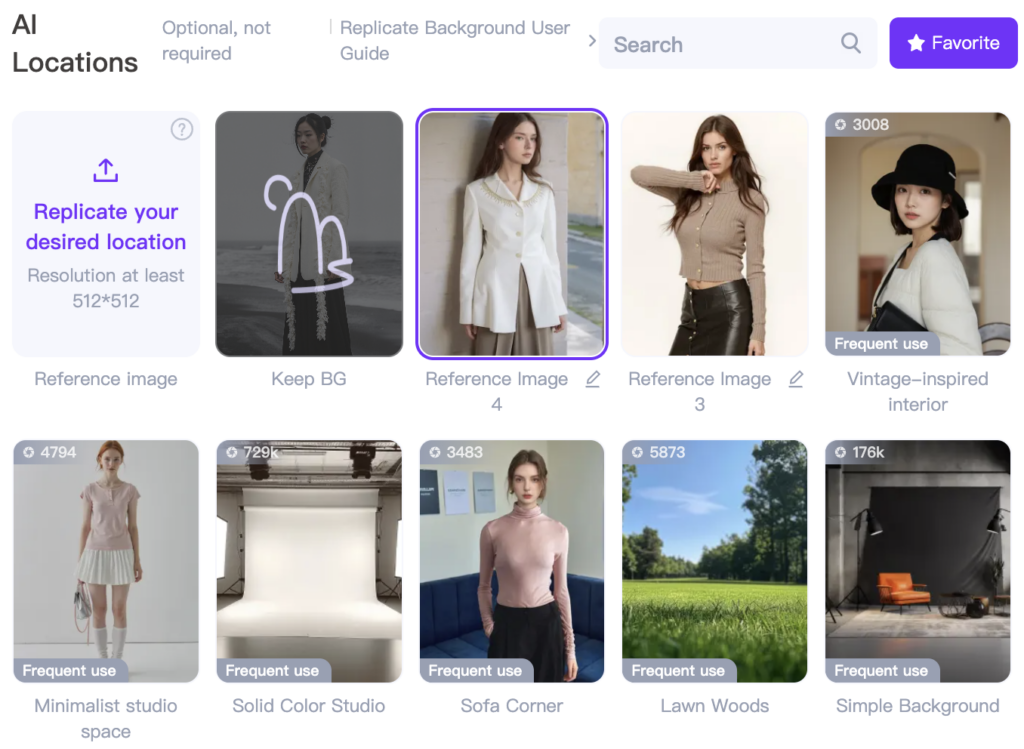
Task: Click the chevron arrow after User Guide
Action: pyautogui.click(x=592, y=41)
